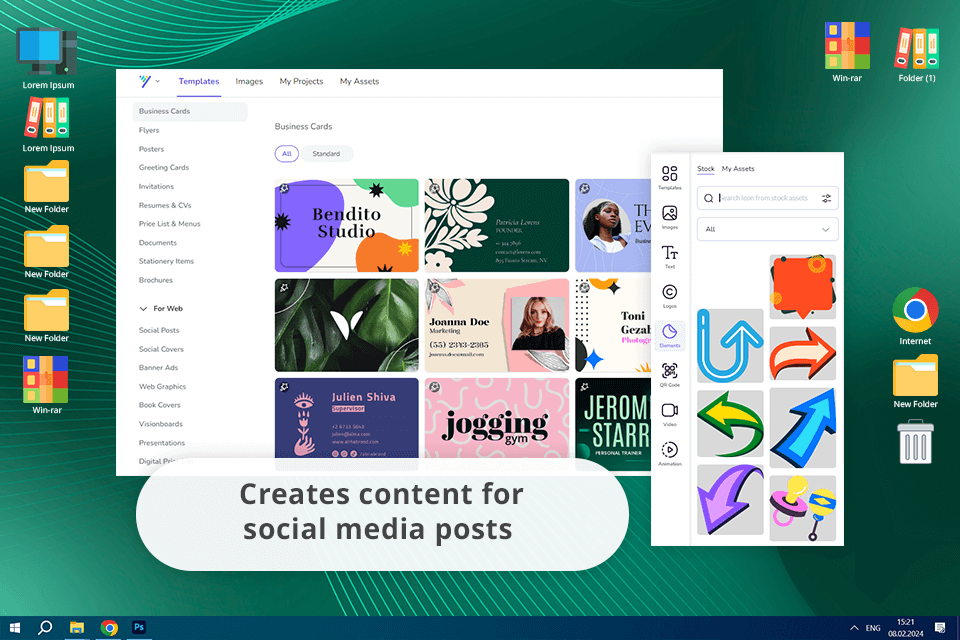The image size is (960, 640).
Task: Pick the pacifier and rattle element
Action: point(803,508)
